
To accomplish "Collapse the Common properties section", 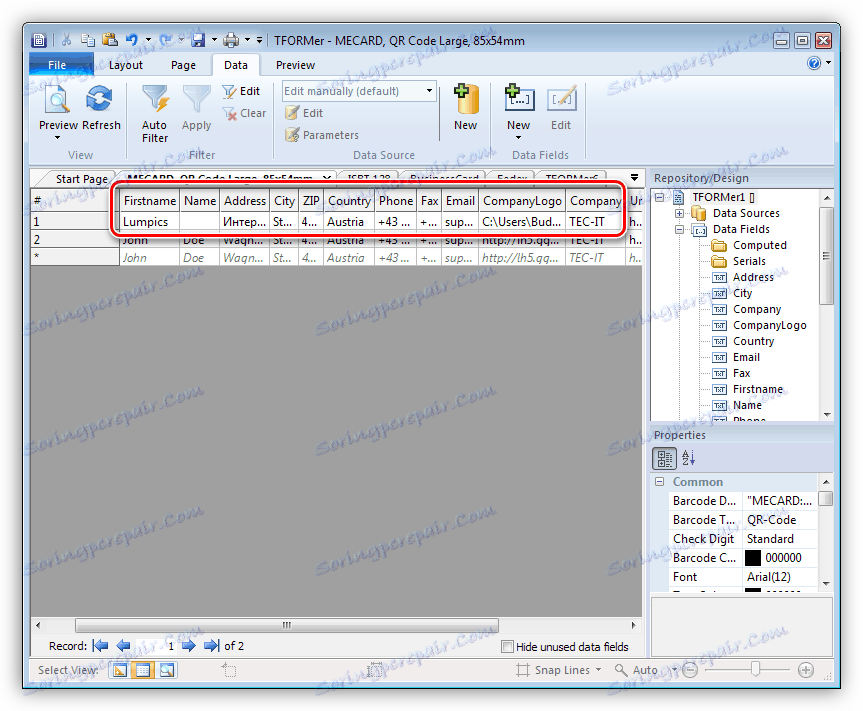I will [x=659, y=482].
